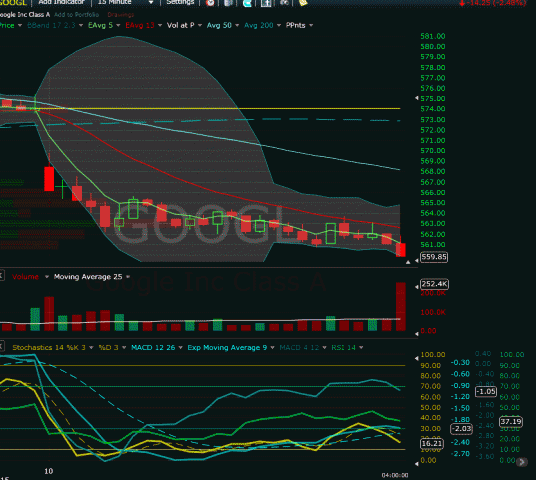Open the price alert alarm clock icon
Screen dimensions: 536x480
pyautogui.click(x=210, y=3)
